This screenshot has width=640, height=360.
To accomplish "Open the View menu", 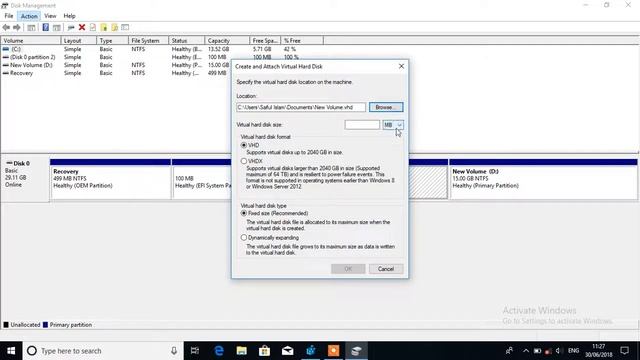I will [x=50, y=16].
